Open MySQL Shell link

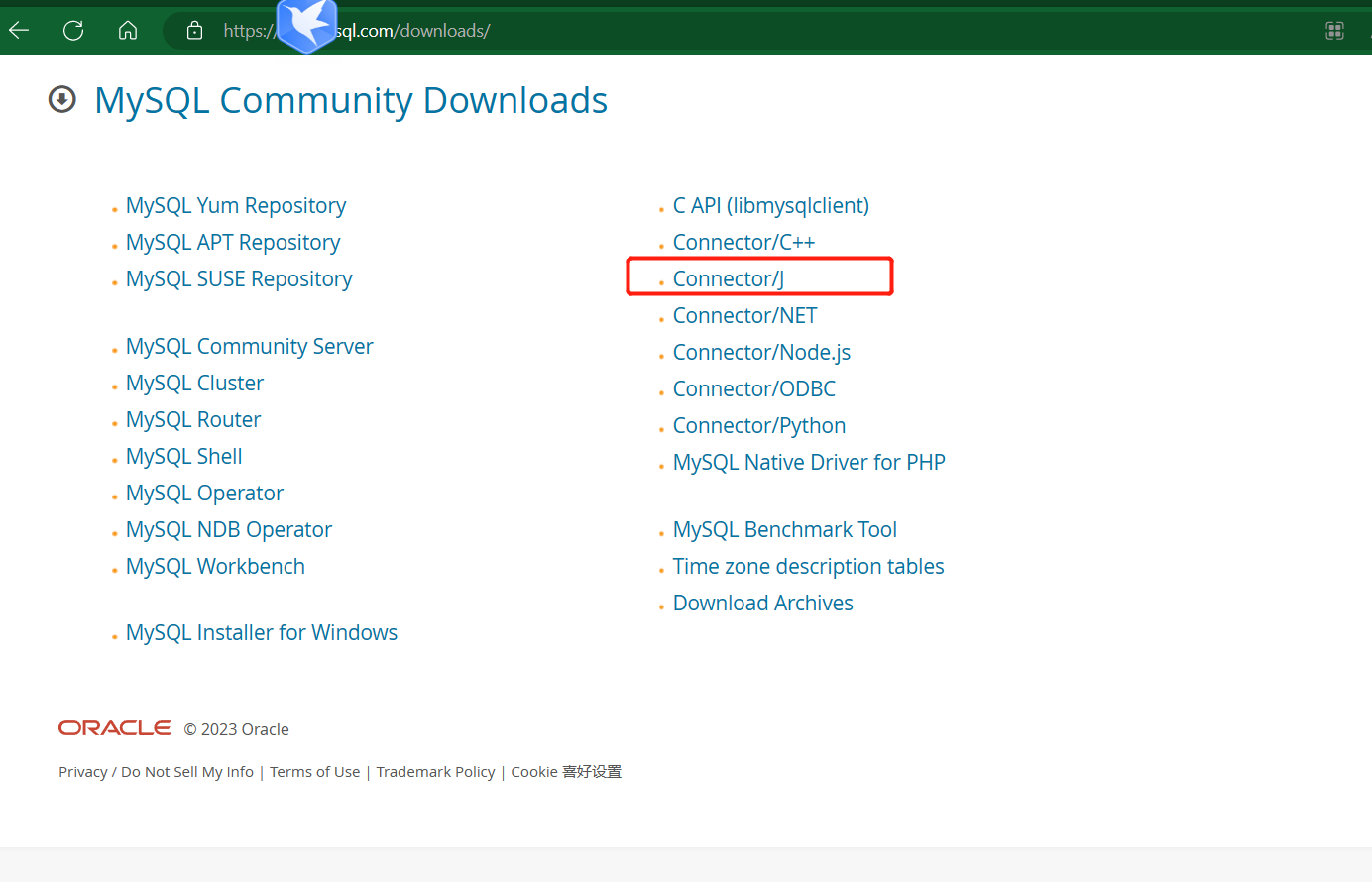coord(184,457)
